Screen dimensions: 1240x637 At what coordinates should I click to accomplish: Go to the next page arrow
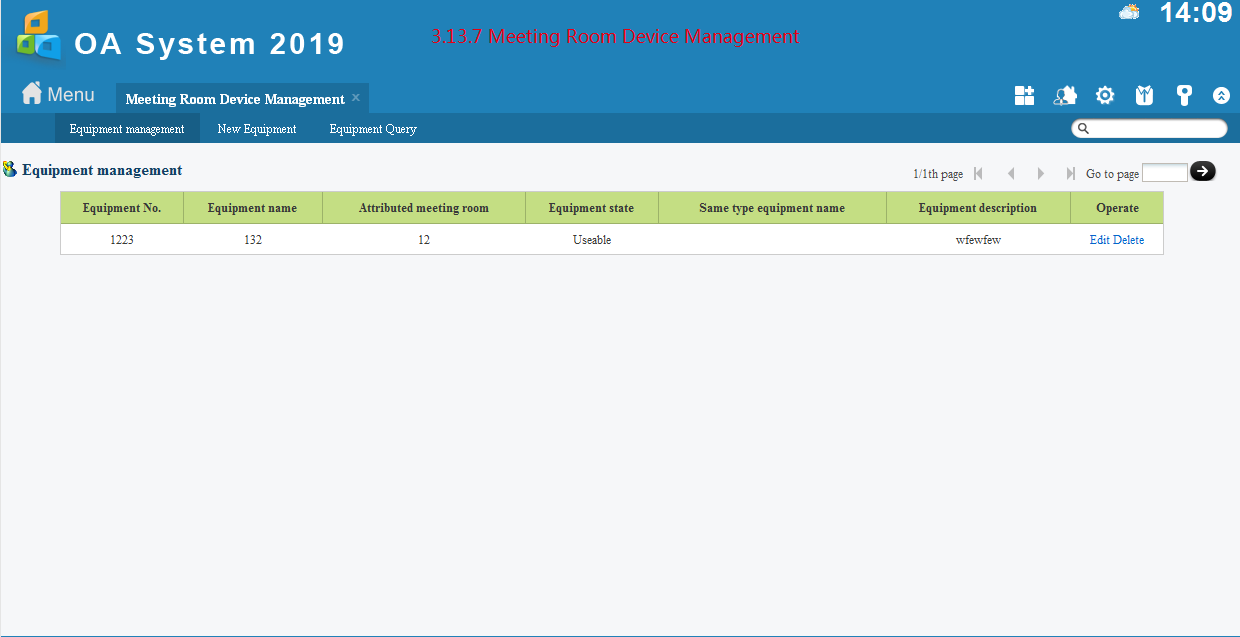coord(1040,173)
